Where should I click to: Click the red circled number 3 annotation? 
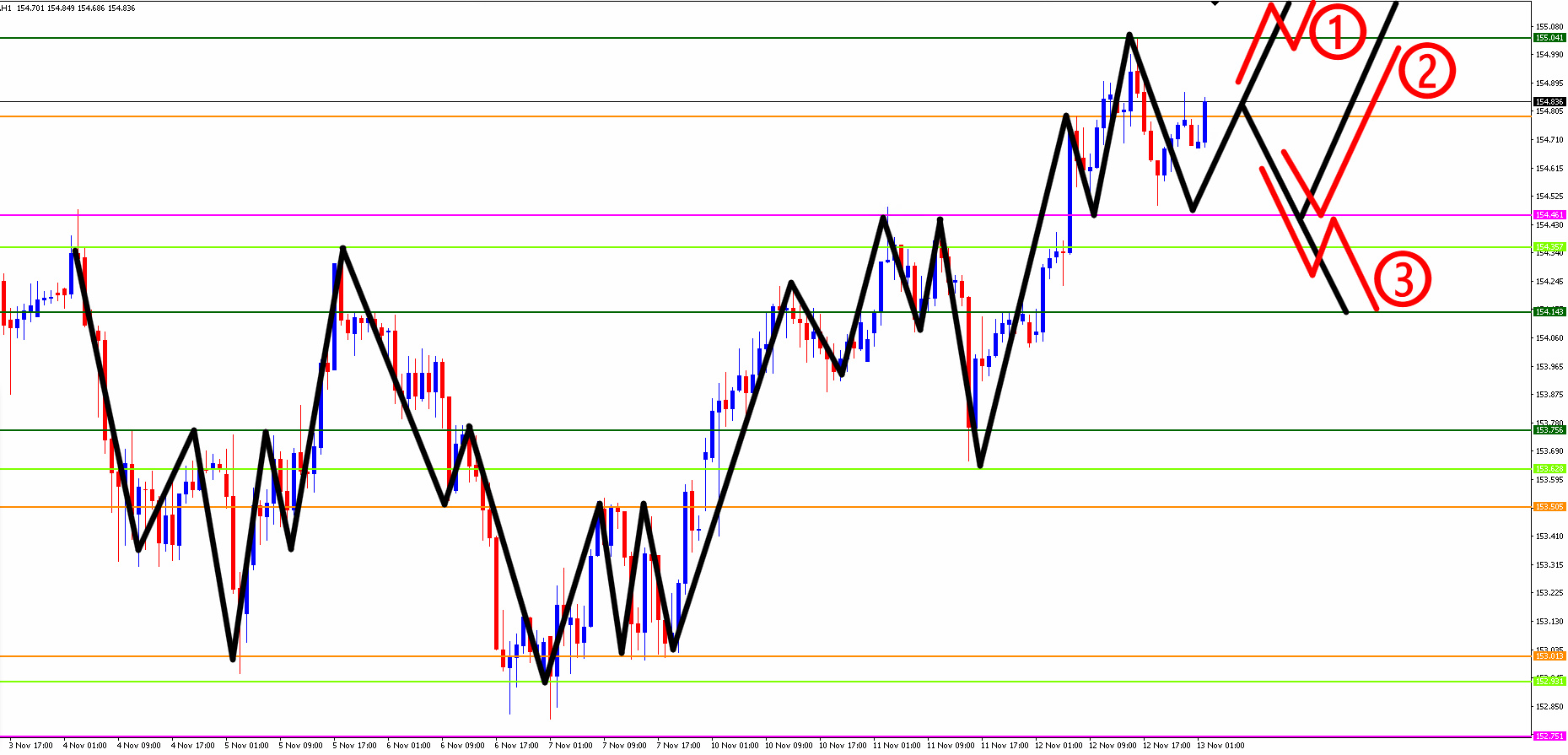1402,279
